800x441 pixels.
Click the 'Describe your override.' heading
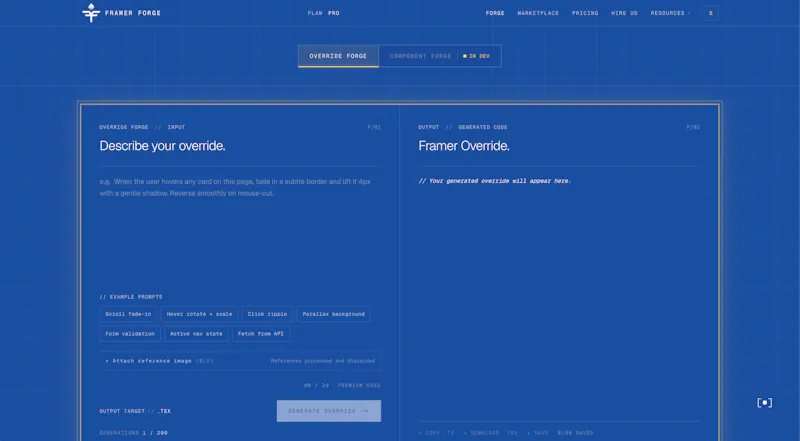click(162, 146)
